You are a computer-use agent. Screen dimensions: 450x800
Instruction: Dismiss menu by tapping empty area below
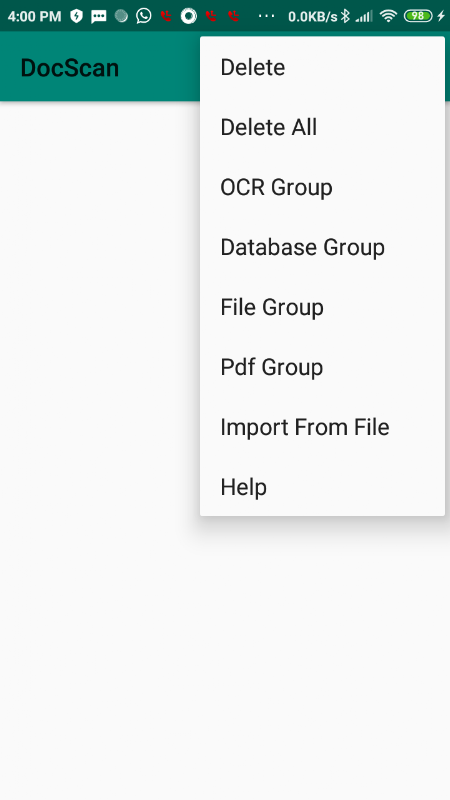(224, 658)
